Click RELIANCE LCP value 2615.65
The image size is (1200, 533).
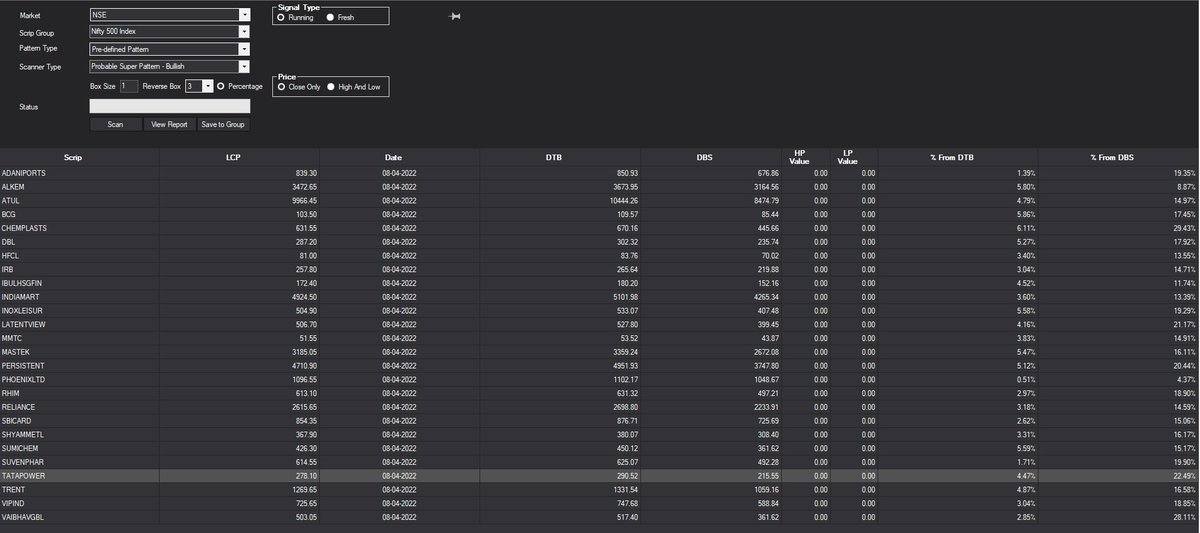tap(304, 407)
